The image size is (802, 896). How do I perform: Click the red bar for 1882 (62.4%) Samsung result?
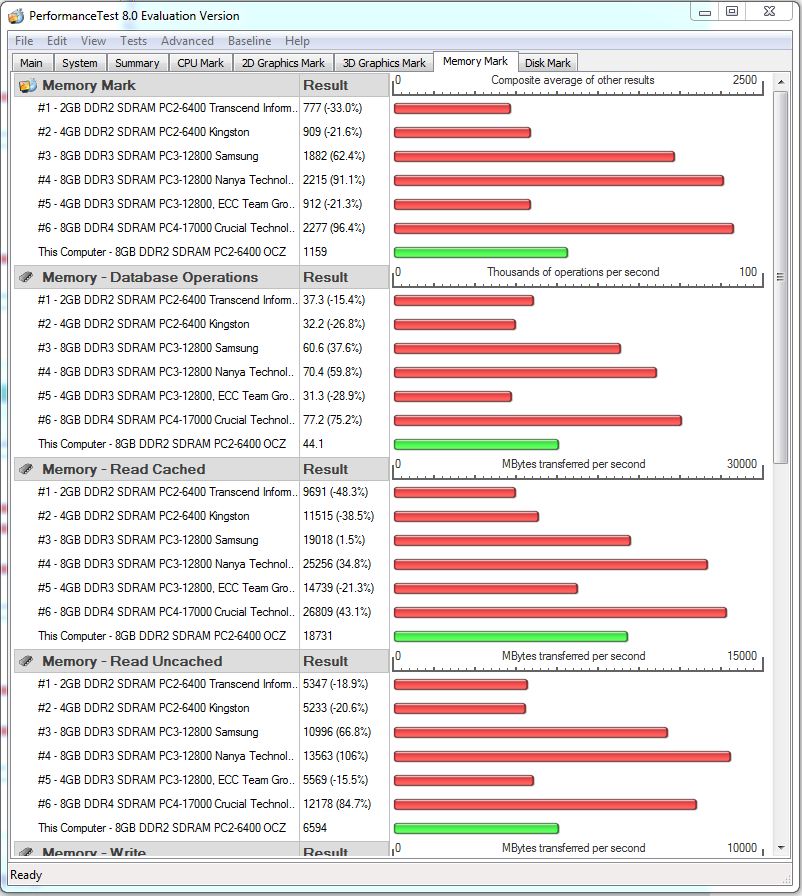tap(534, 157)
